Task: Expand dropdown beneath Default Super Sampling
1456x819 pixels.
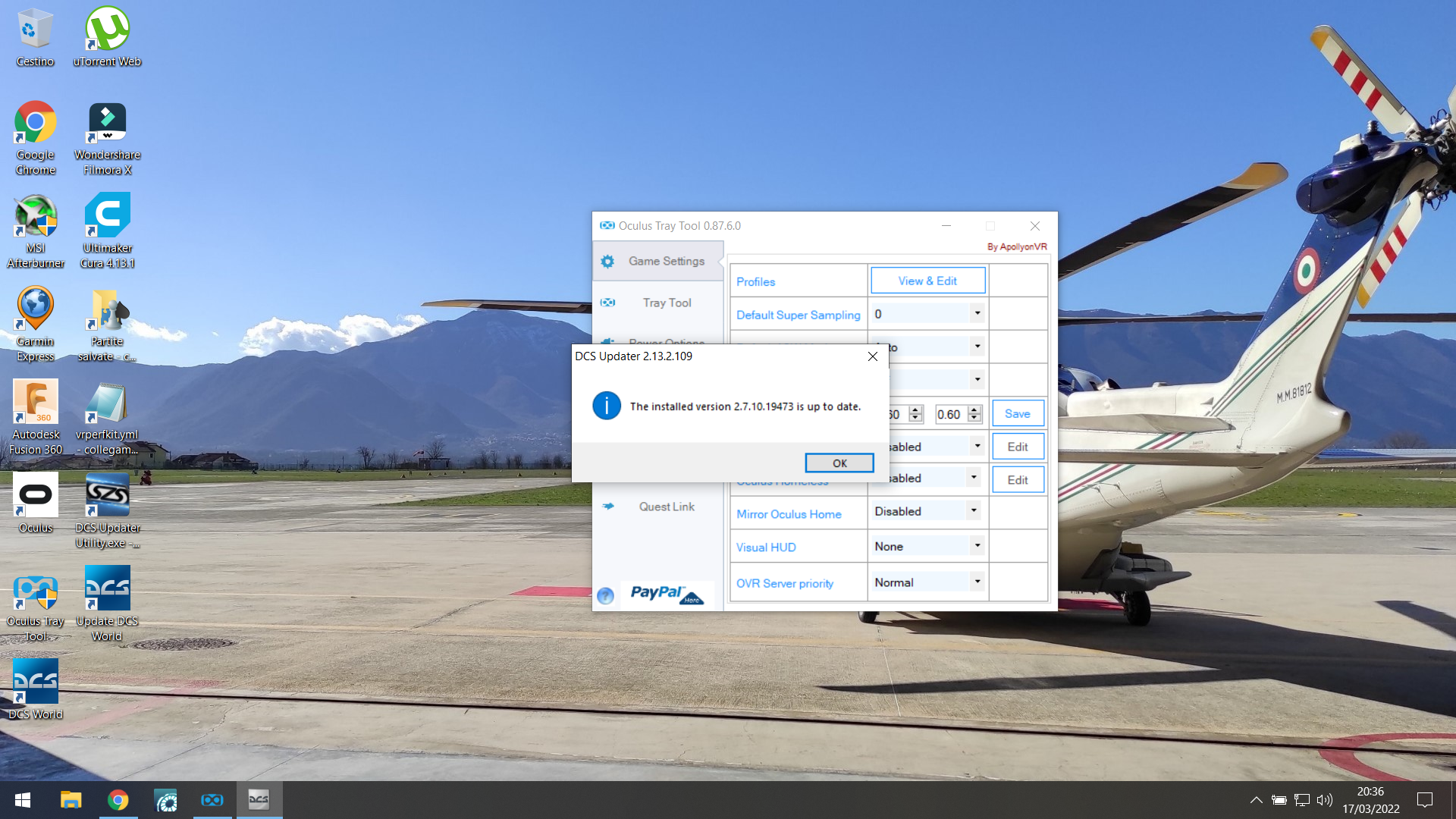Action: pyautogui.click(x=977, y=347)
